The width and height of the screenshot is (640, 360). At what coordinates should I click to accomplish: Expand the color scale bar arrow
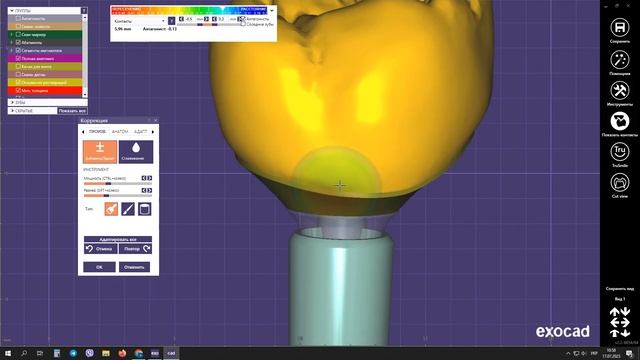272,11
